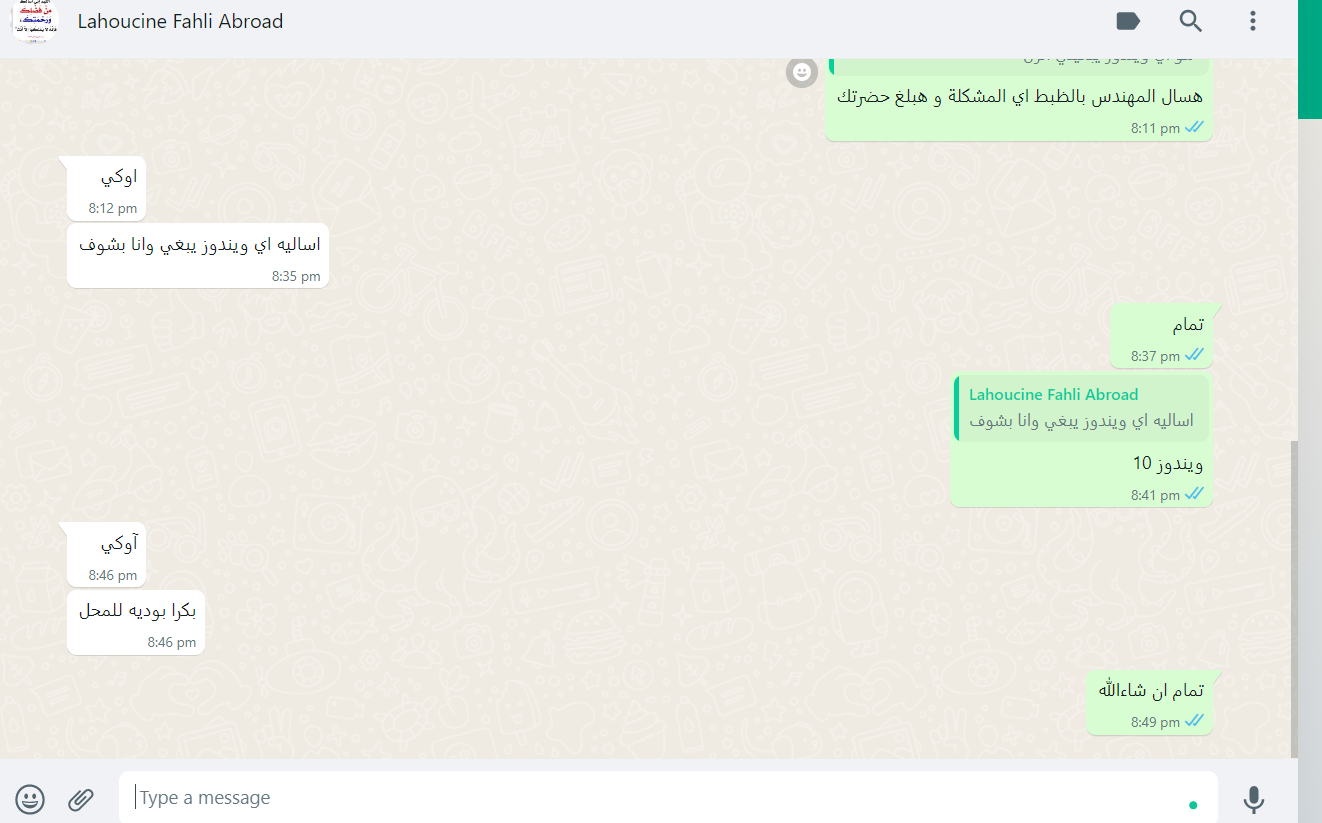Select the 'تمام' message sent at 8:37 pm
Screen dimensions: 1322x823
(x=1161, y=336)
